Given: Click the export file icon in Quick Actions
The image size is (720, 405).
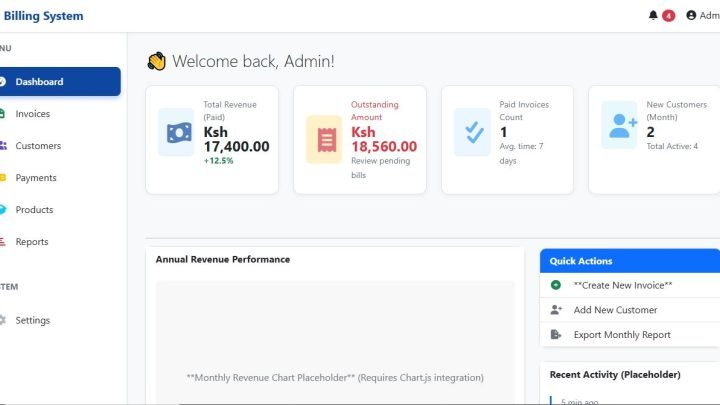Looking at the screenshot, I should (x=556, y=335).
